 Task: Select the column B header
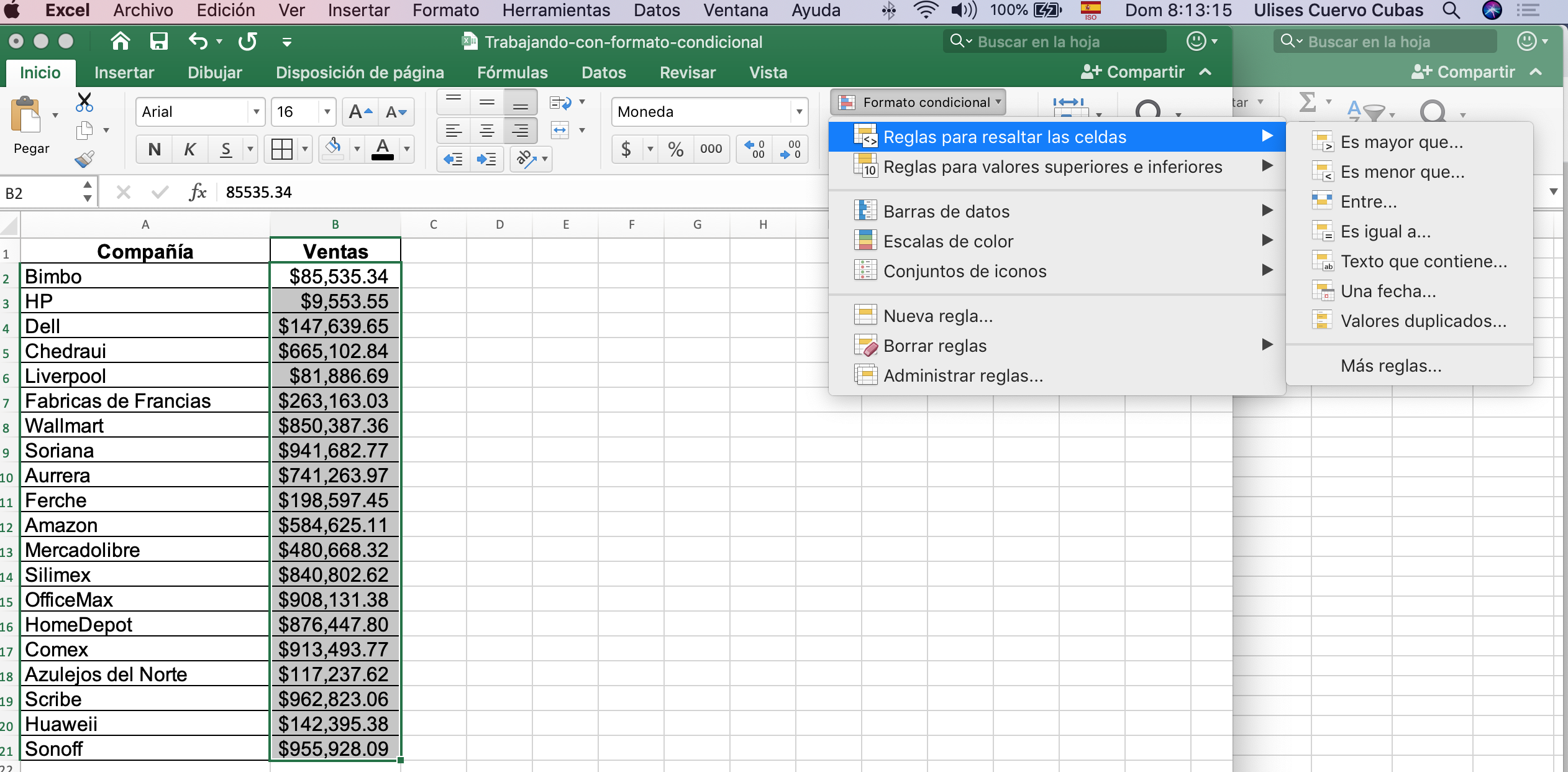coord(335,224)
